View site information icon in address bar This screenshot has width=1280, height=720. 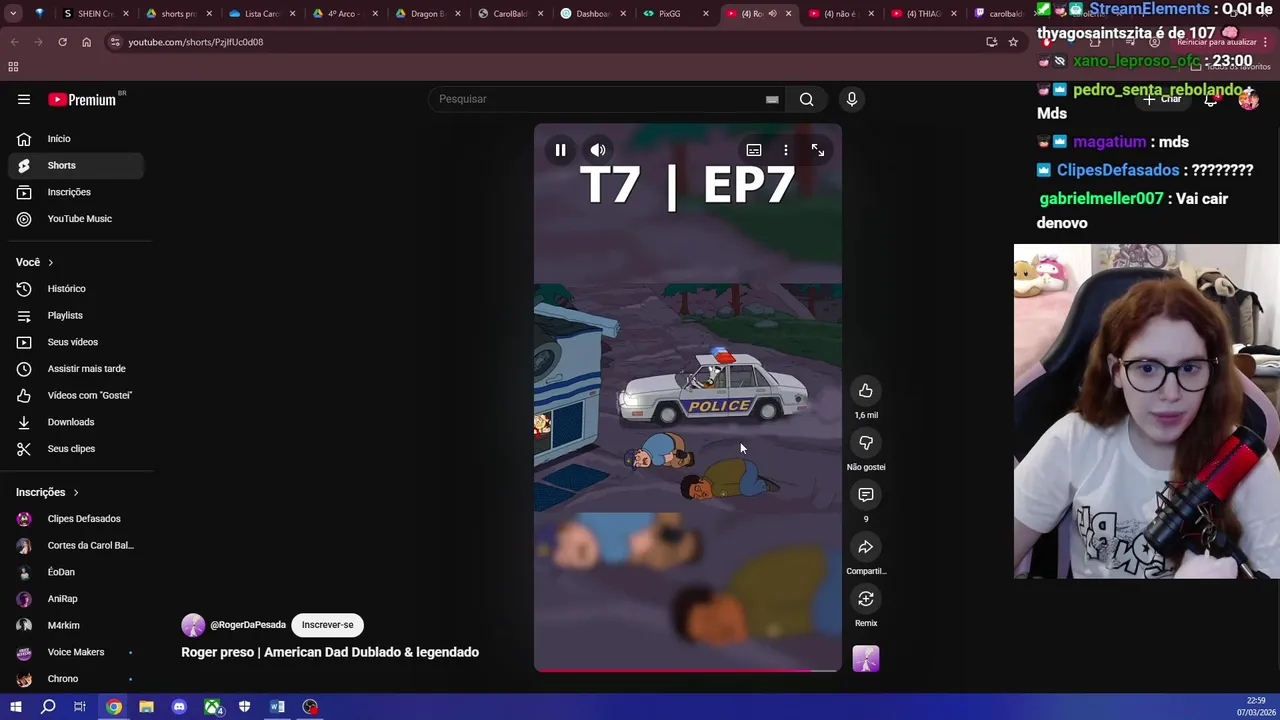pyautogui.click(x=115, y=42)
